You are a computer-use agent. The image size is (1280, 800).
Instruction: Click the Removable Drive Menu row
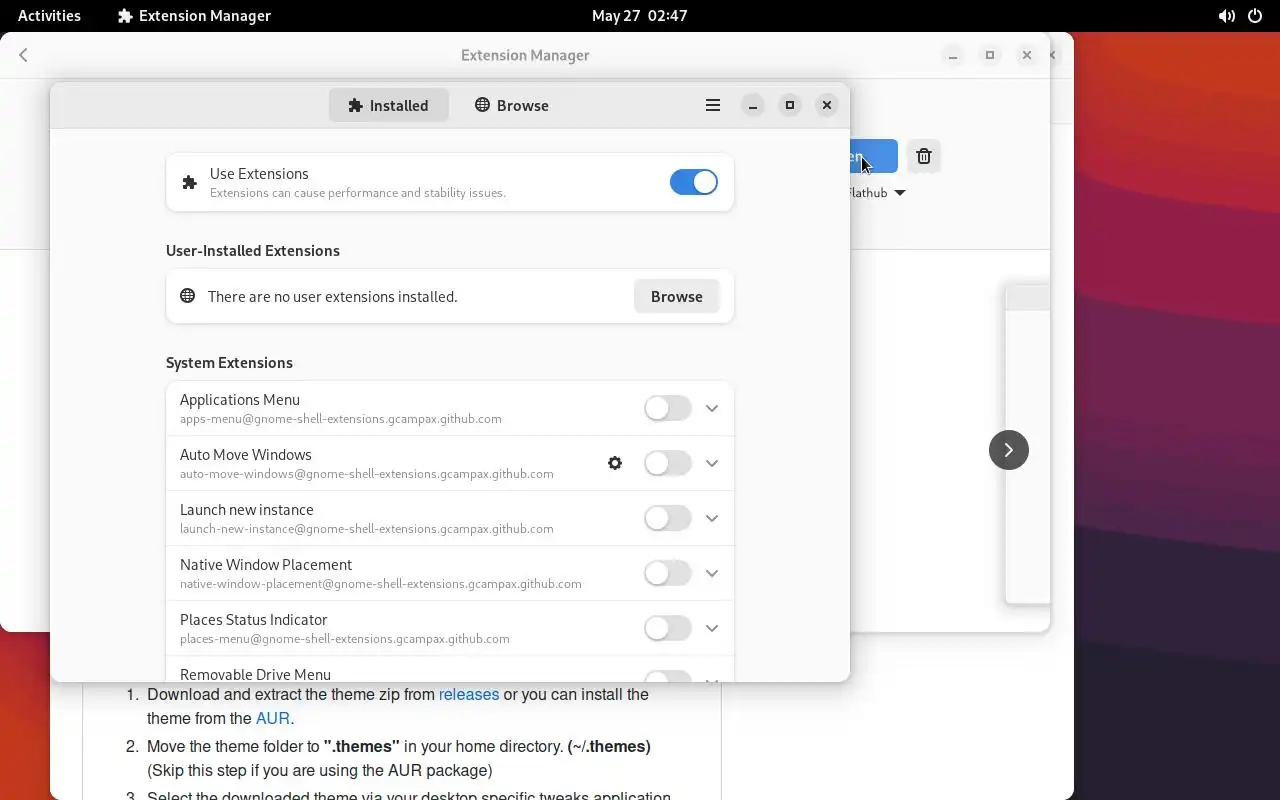point(450,670)
